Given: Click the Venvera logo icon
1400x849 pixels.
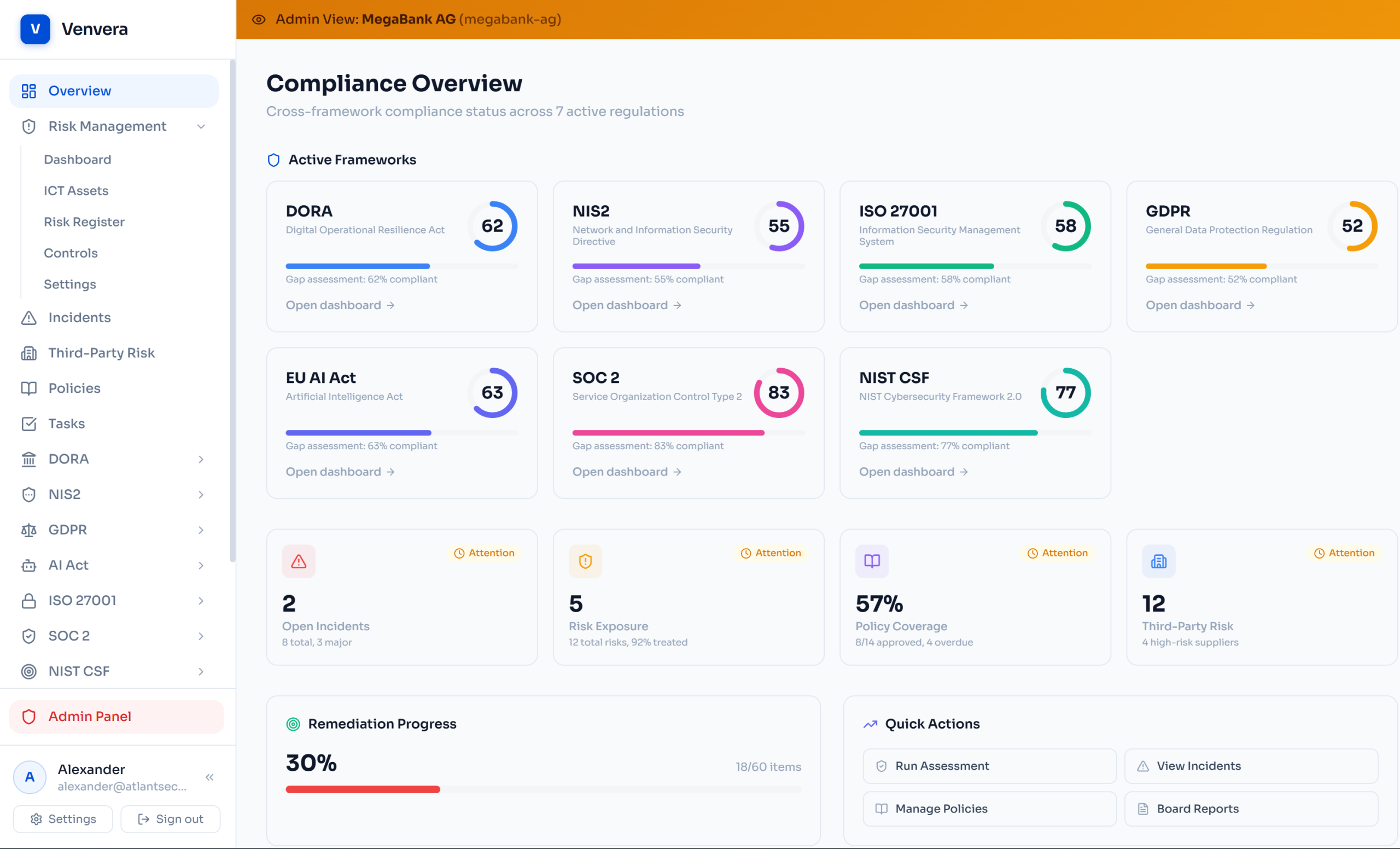Looking at the screenshot, I should pos(34,29).
